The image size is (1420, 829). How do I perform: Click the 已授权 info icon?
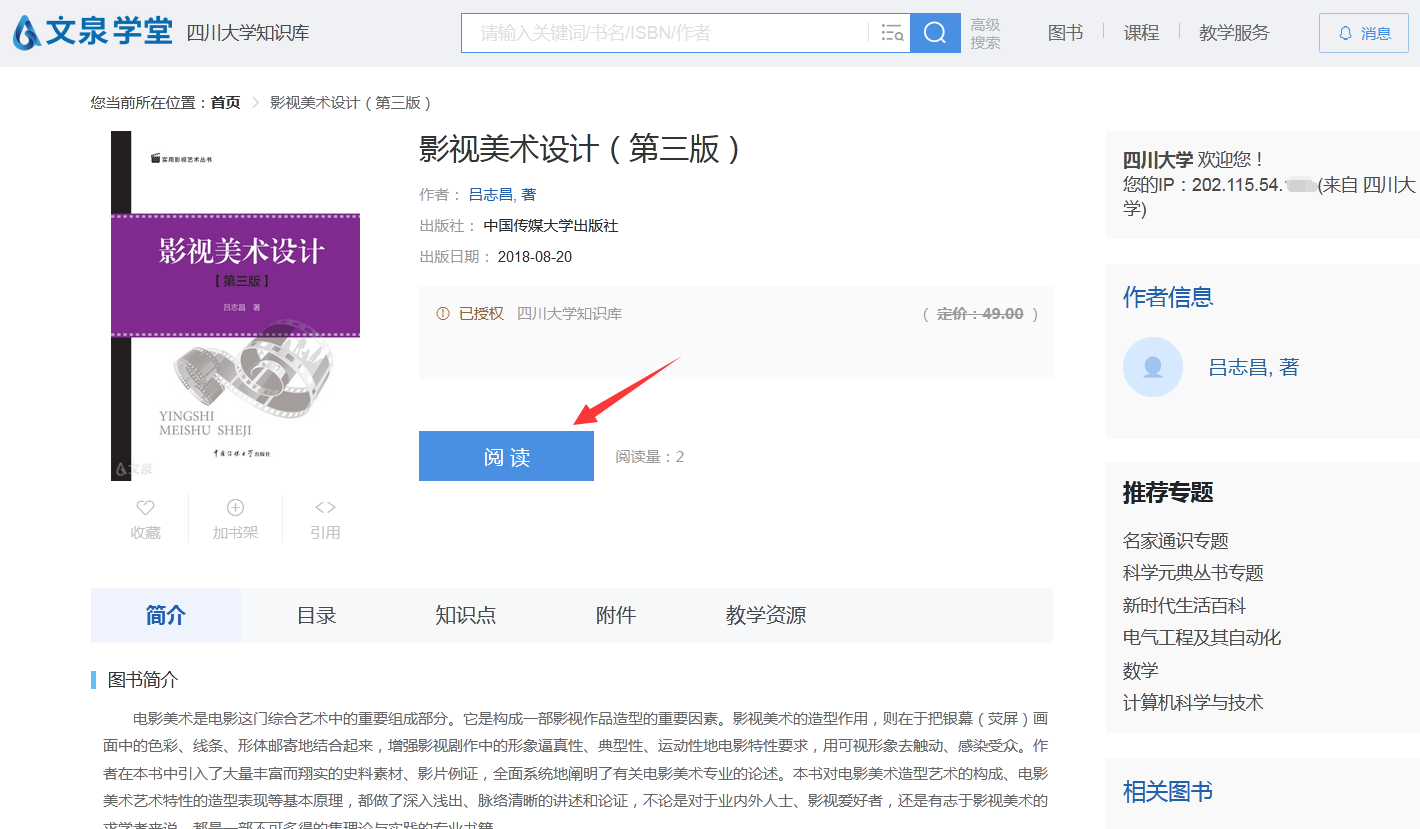point(443,314)
